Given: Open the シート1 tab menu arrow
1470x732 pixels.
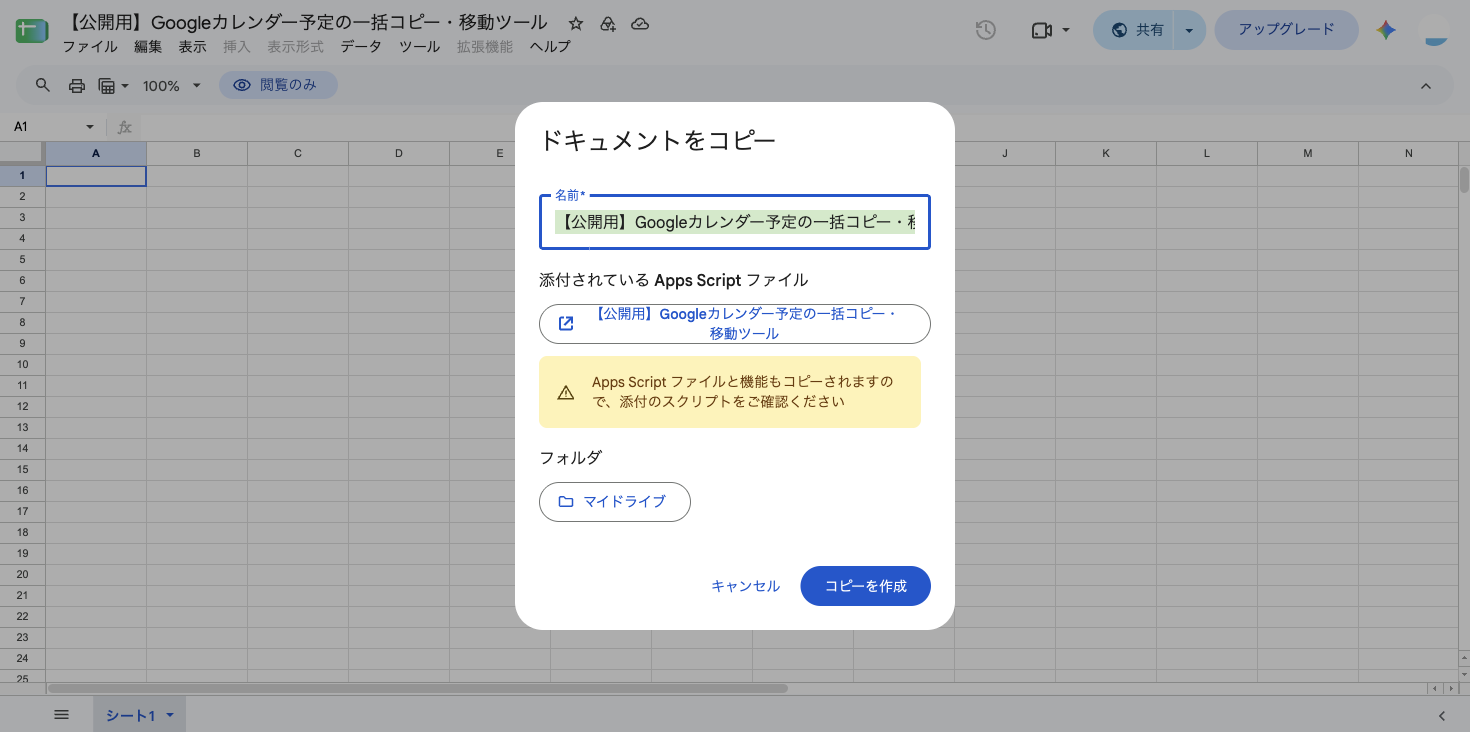Looking at the screenshot, I should (x=170, y=716).
